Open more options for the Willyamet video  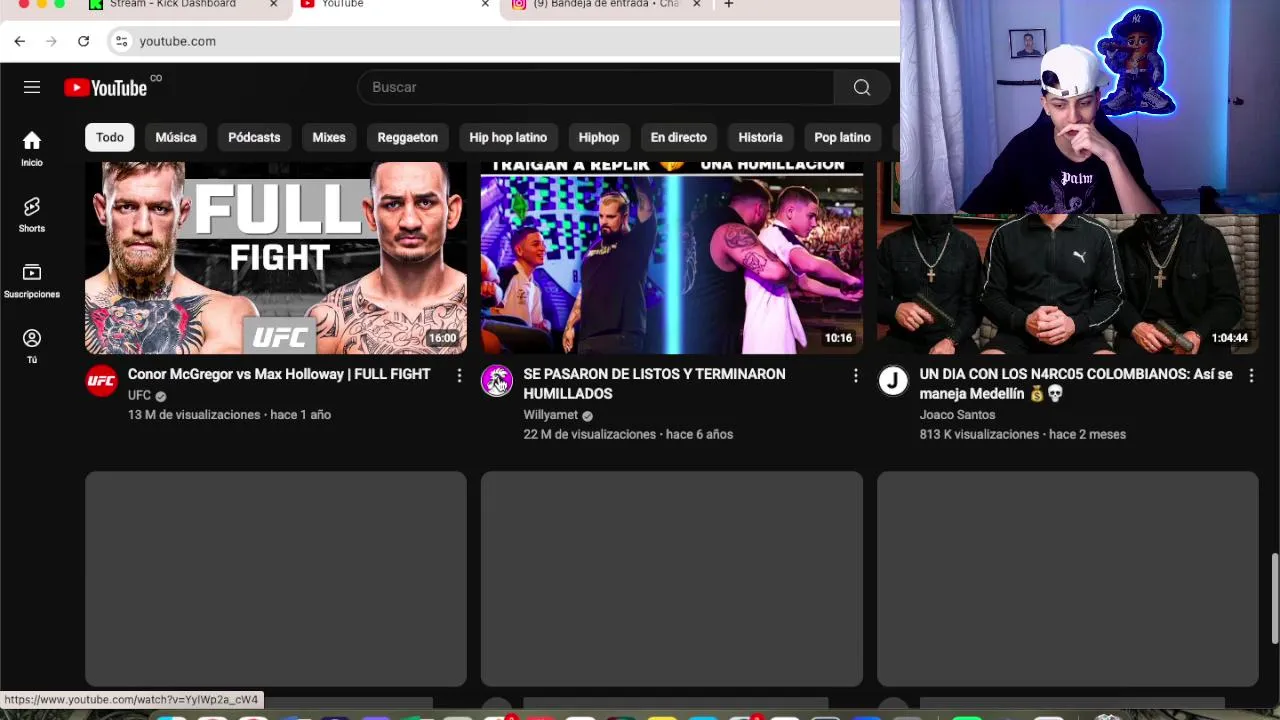[855, 375]
